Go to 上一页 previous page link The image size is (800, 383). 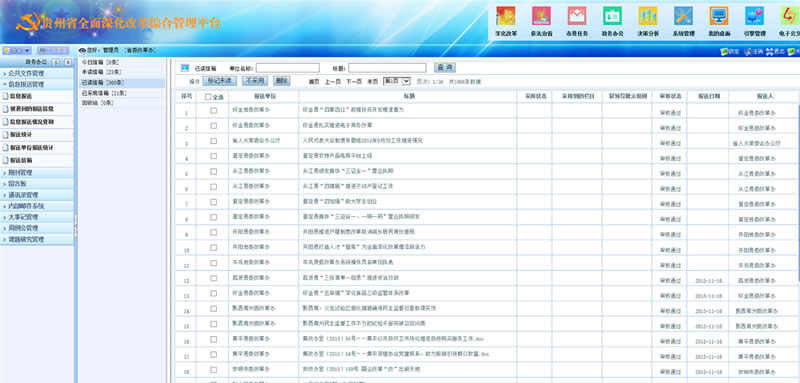click(x=333, y=82)
